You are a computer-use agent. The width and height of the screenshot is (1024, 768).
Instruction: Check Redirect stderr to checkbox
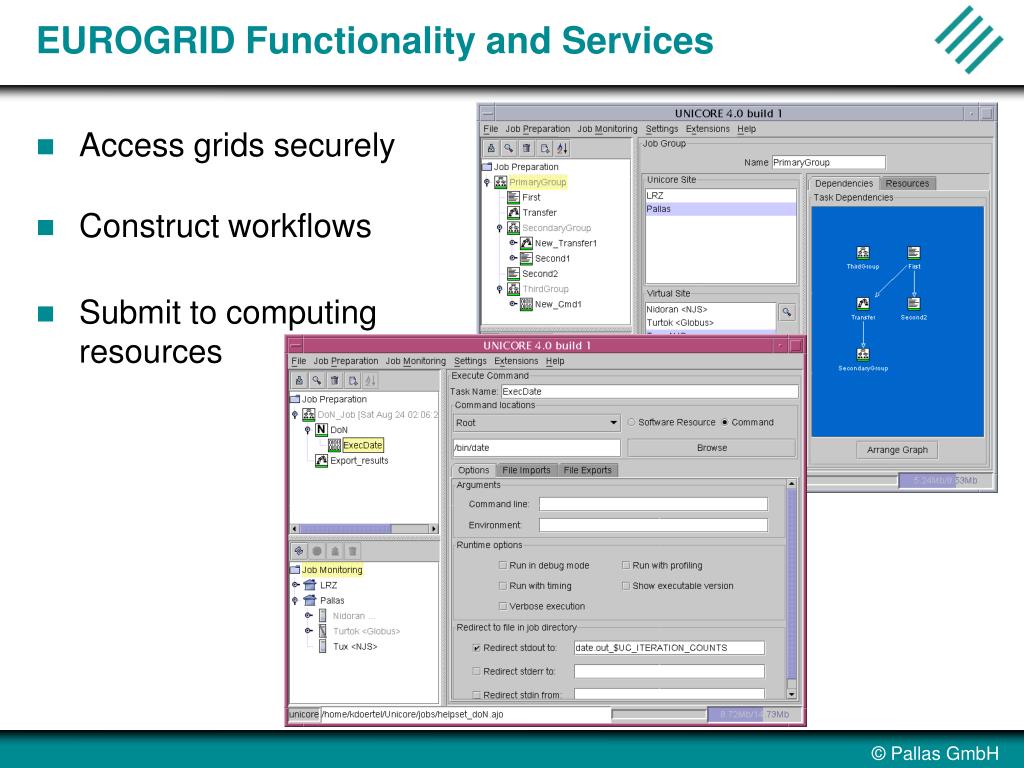click(x=476, y=671)
